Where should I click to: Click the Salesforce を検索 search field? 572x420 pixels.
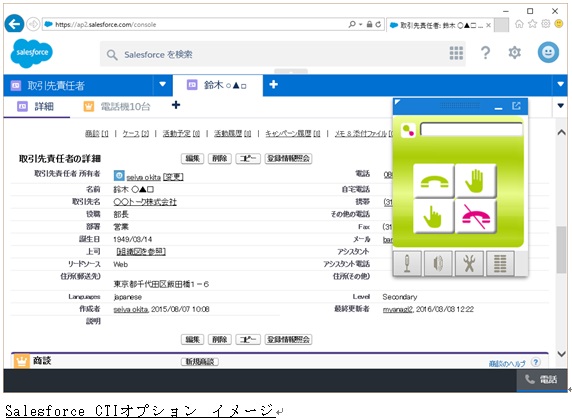283,54
